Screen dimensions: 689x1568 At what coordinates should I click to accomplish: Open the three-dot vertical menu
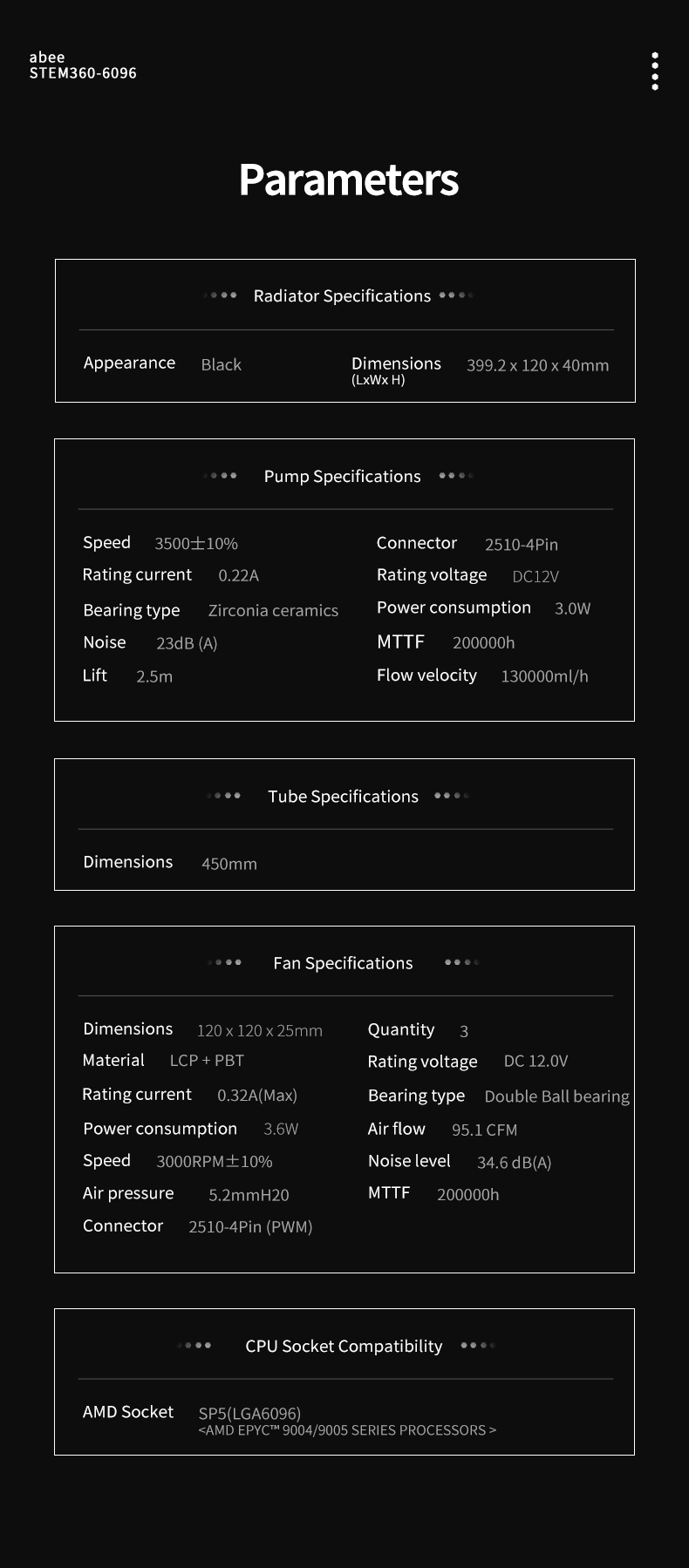click(x=655, y=71)
